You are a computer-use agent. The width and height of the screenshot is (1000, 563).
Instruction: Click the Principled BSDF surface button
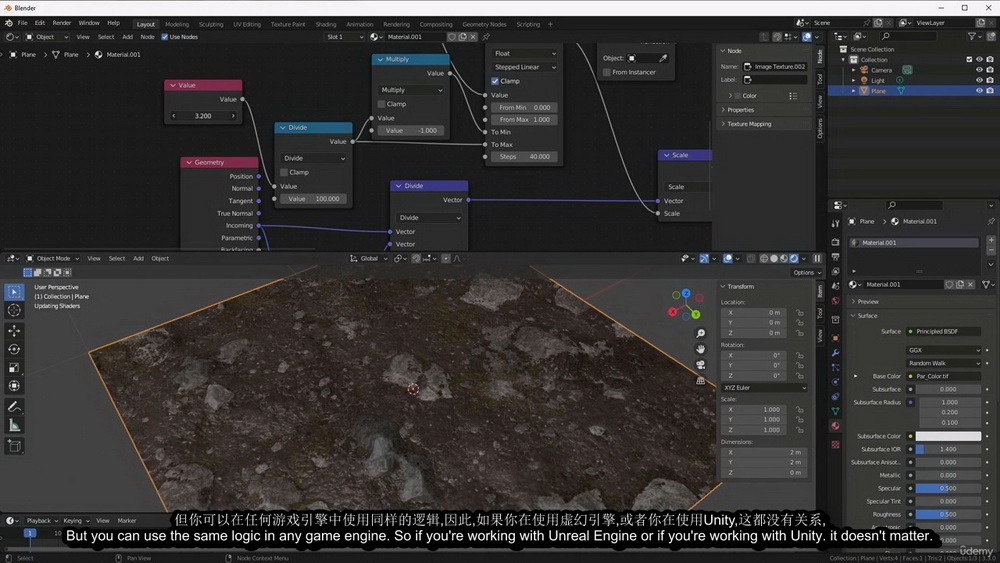[x=944, y=332]
